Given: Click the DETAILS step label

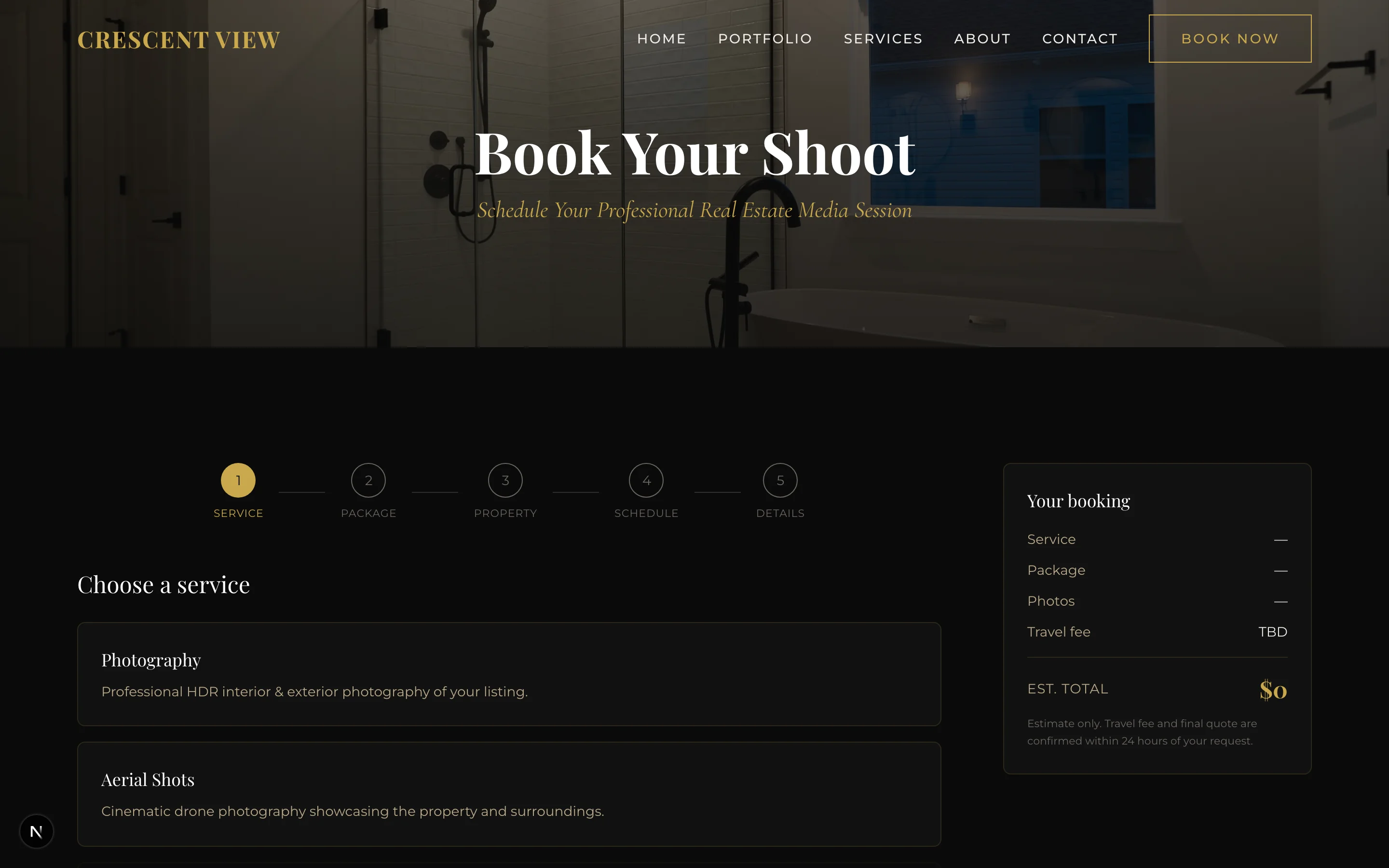Looking at the screenshot, I should tap(780, 513).
